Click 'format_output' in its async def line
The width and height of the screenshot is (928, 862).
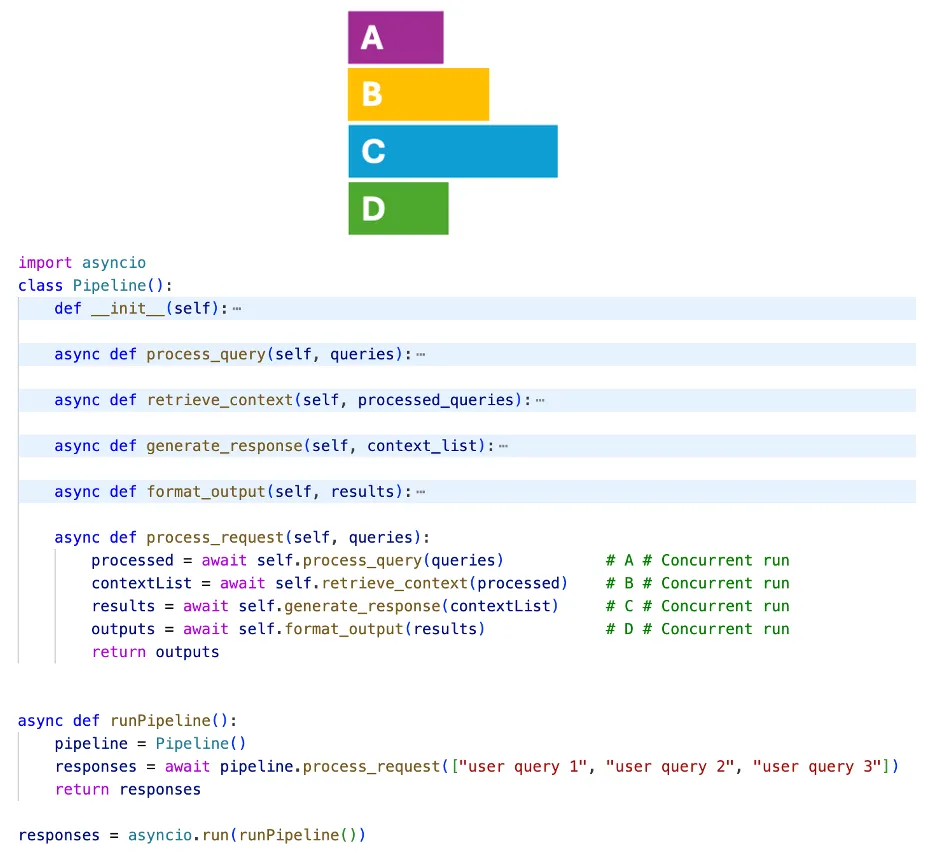coord(206,492)
